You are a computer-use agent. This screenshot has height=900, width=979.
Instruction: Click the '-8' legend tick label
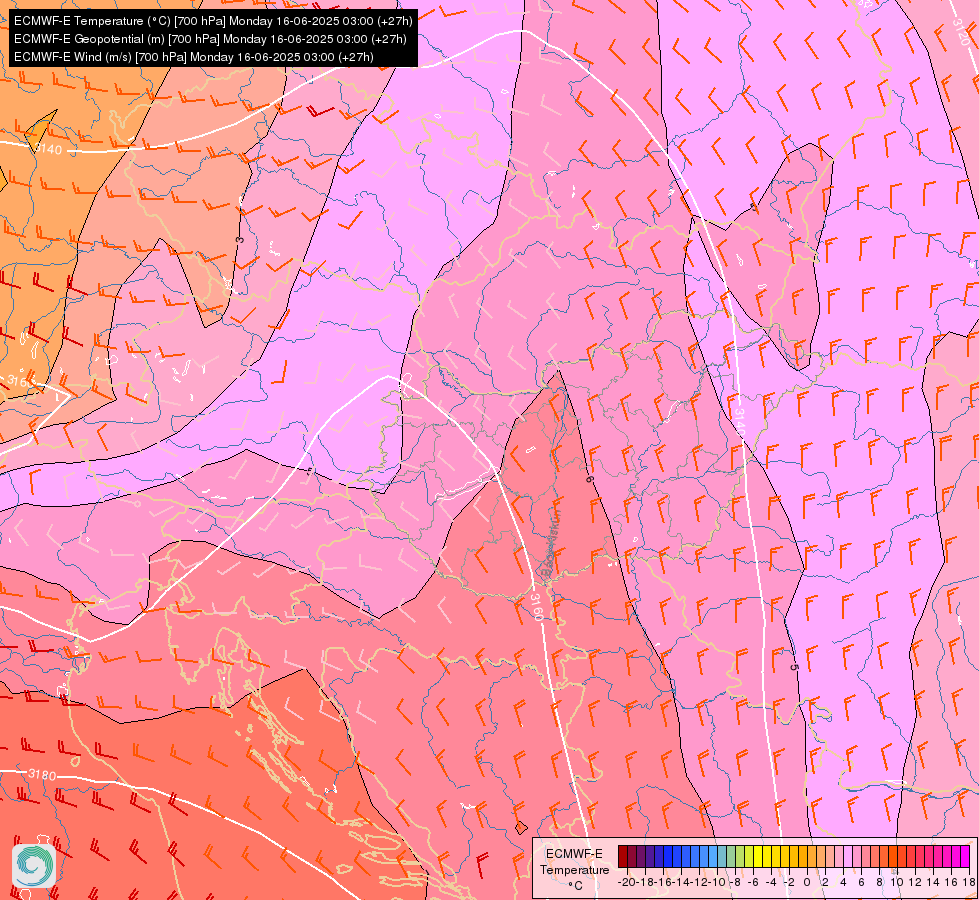coord(735,882)
